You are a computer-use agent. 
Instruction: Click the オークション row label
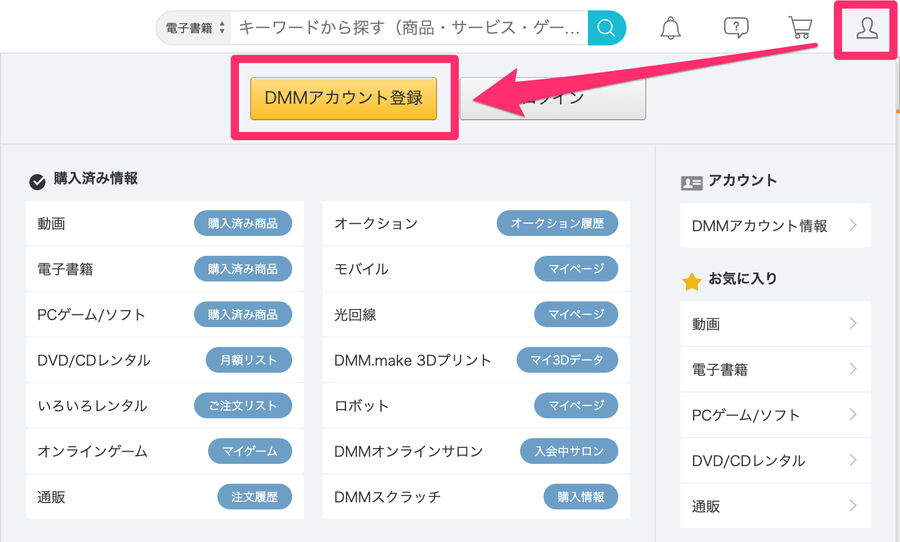[x=376, y=223]
